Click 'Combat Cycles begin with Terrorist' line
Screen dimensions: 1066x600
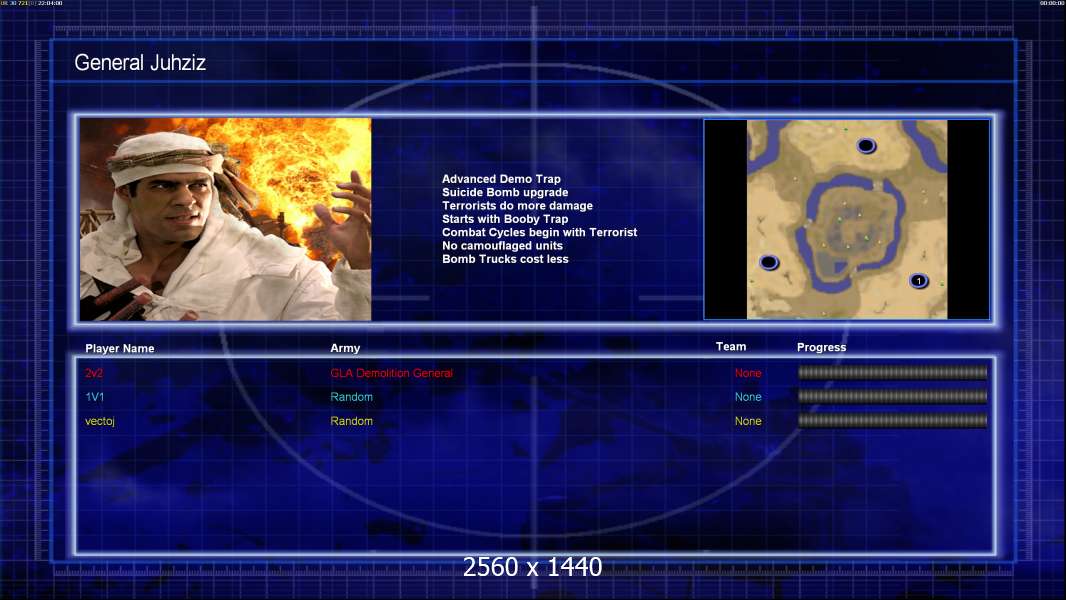540,232
